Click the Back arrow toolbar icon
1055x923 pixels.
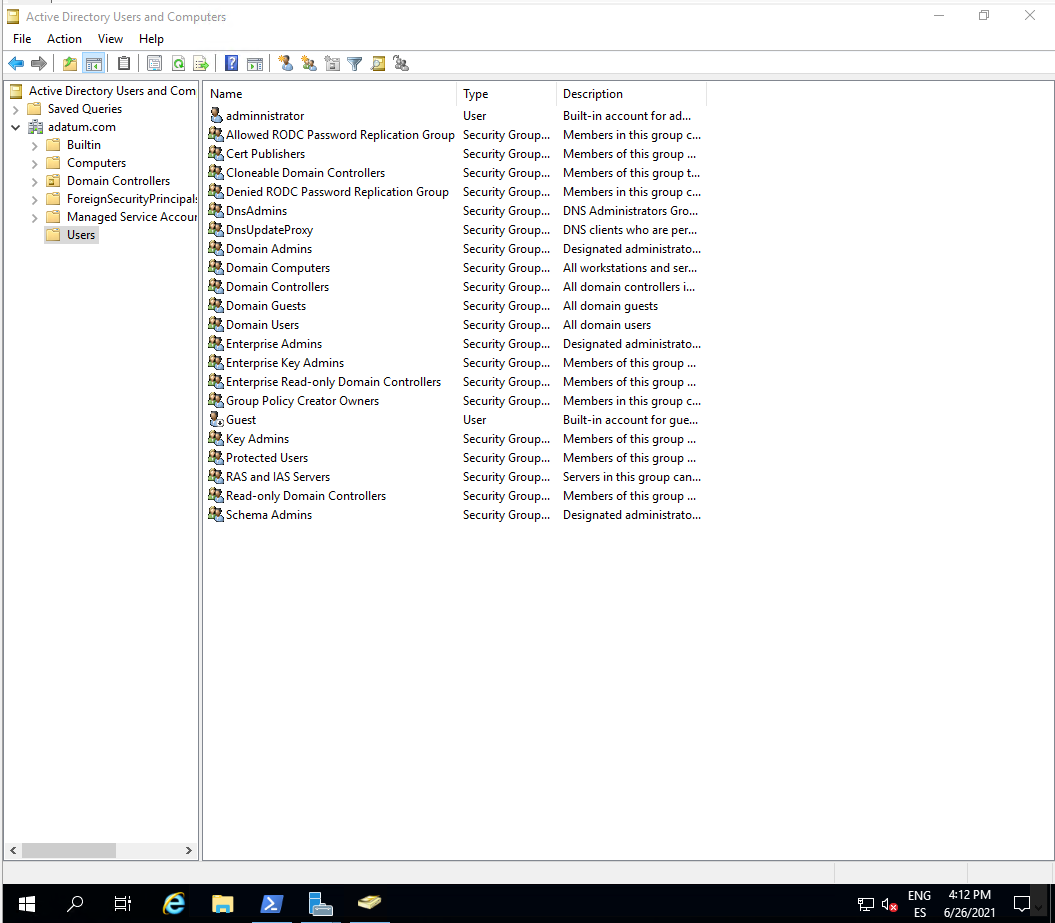(x=16, y=64)
